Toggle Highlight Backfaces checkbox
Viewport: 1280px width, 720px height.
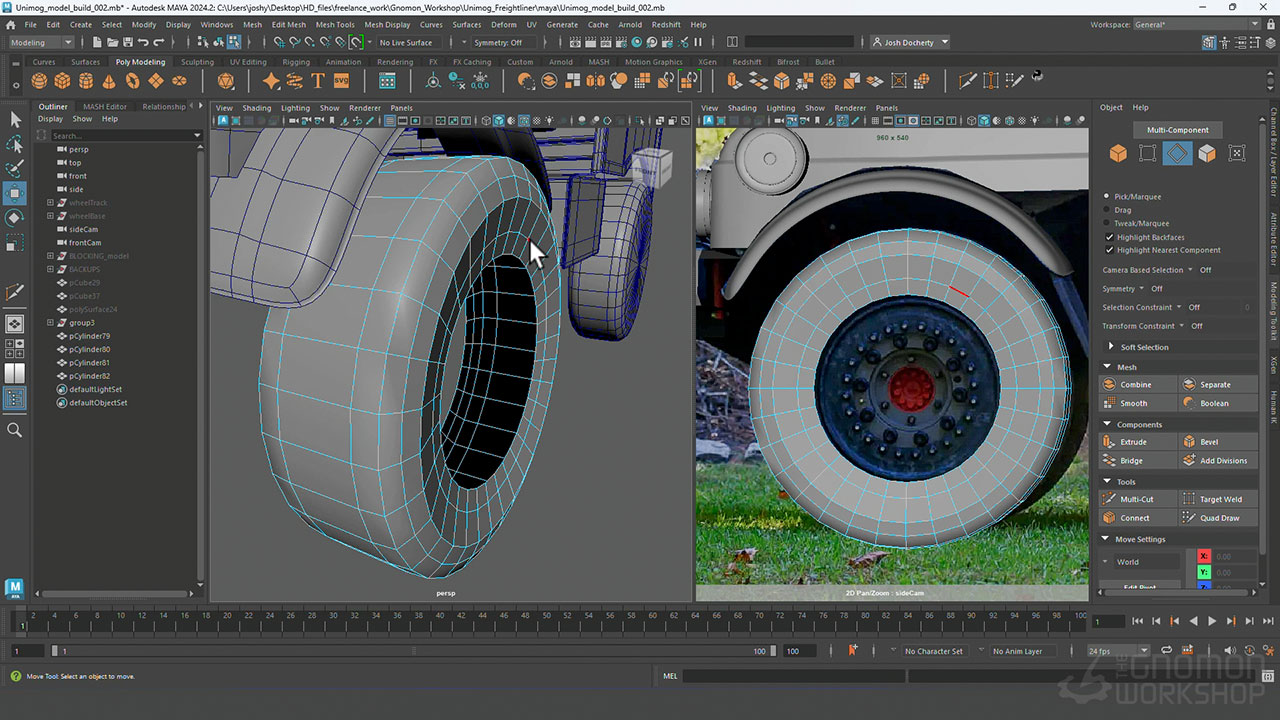[x=1109, y=237]
